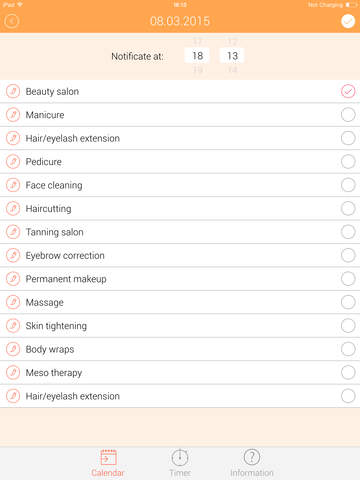Pick hour value 18 in time picker
Viewport: 360px width, 480px height.
coord(198,56)
